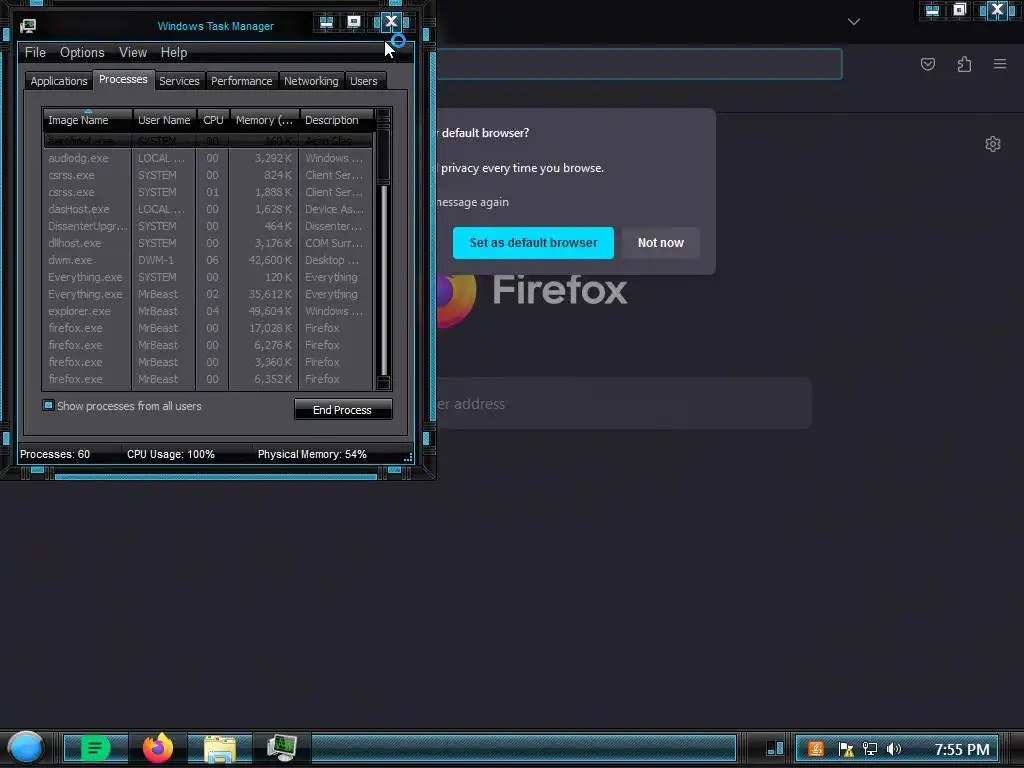
Task: Open Task Manager taskbar icon
Action: tap(281, 748)
